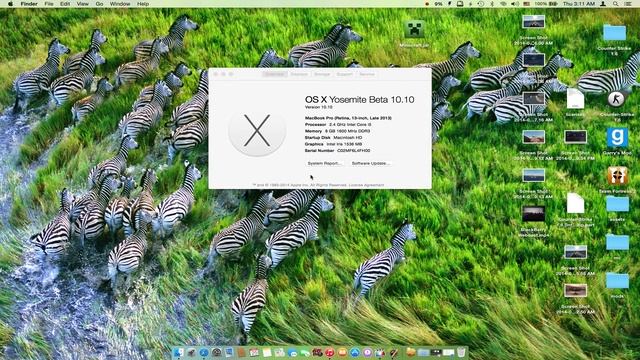Screen dimensions: 640x360
Task: Open Finder from the Dock
Action: pos(179,352)
